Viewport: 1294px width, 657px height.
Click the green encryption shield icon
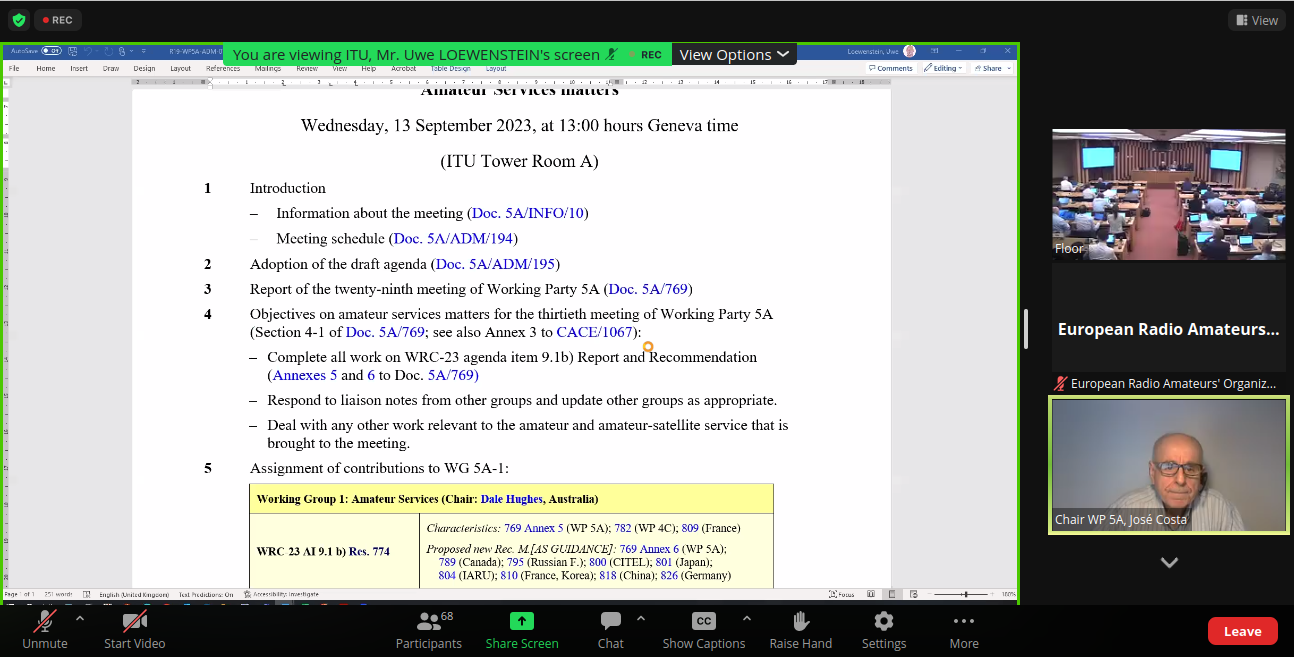tap(19, 20)
